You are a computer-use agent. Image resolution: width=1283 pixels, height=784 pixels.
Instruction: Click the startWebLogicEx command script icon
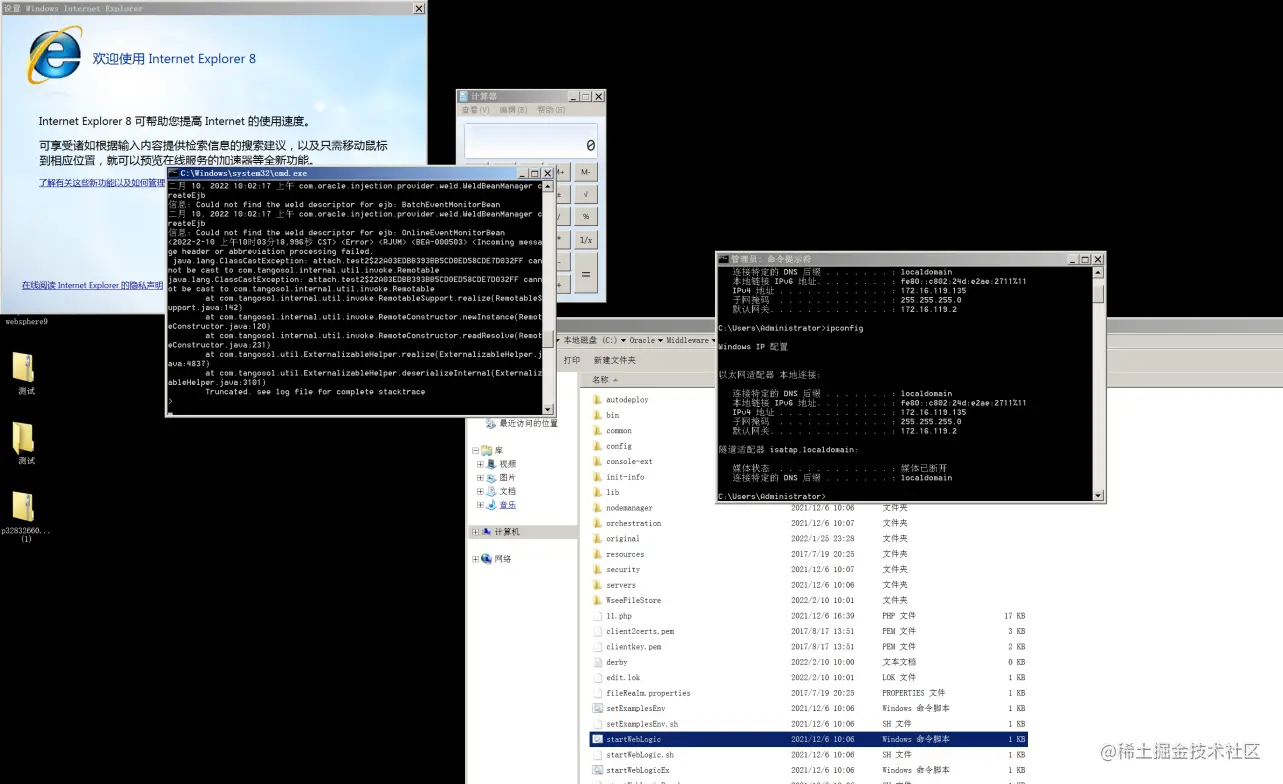tap(597, 770)
